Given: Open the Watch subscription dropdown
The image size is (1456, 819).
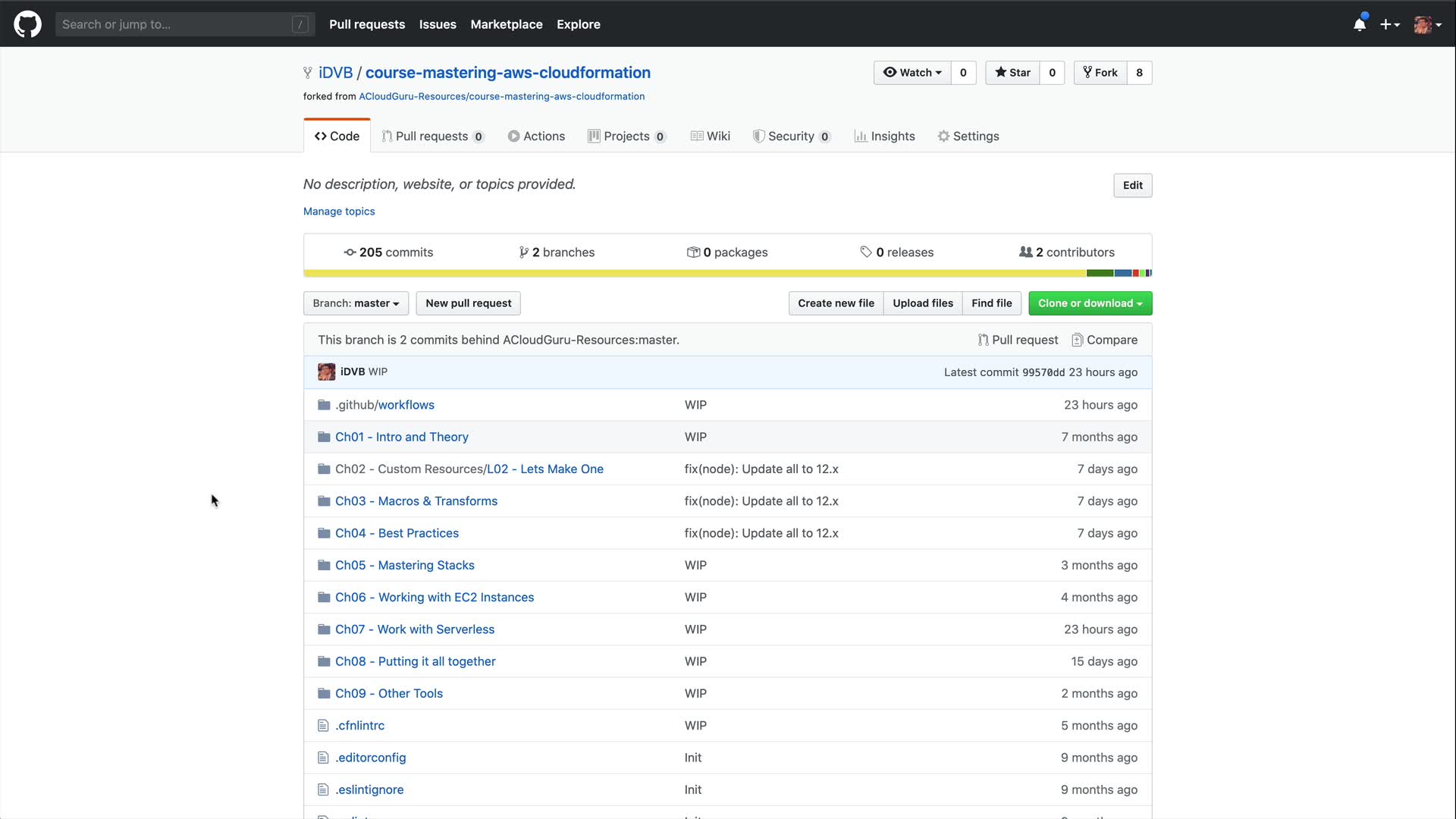Looking at the screenshot, I should 912,73.
